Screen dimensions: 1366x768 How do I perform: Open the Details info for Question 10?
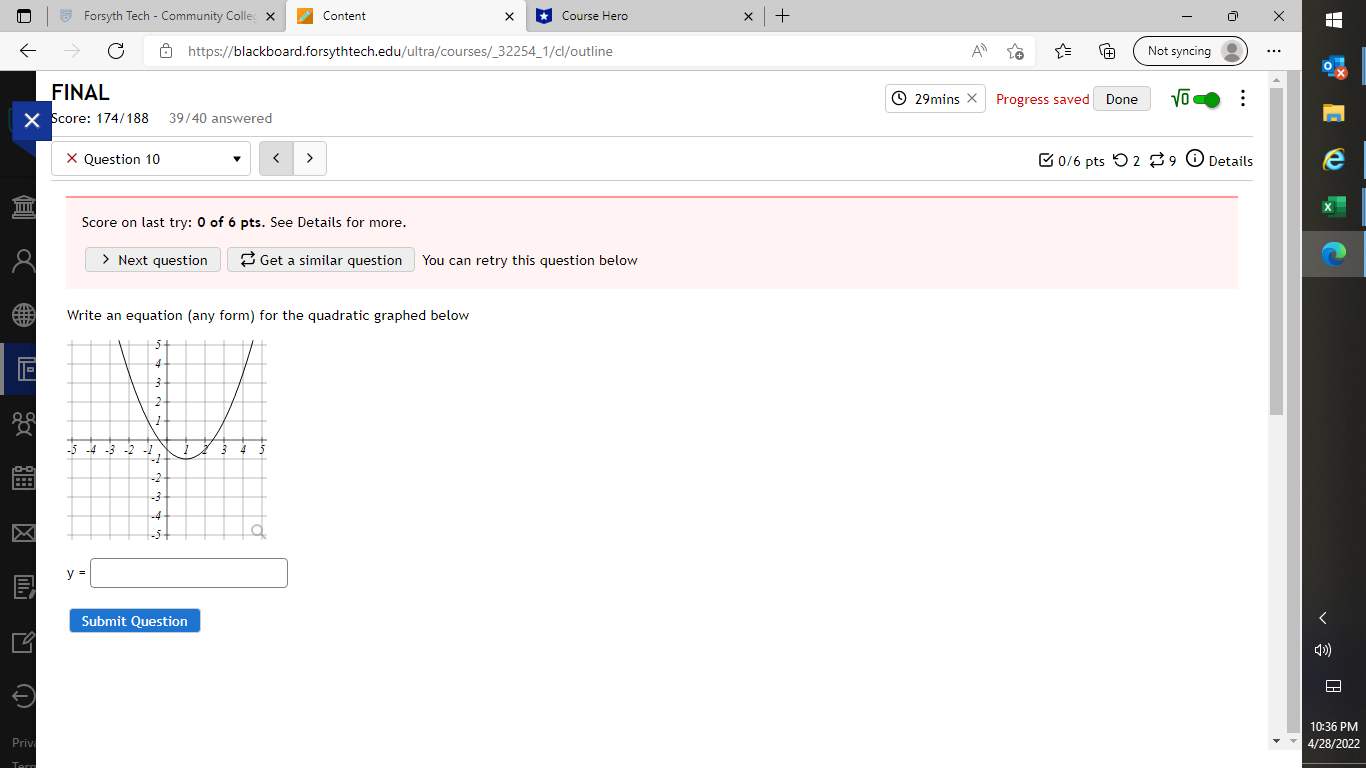tap(1219, 160)
